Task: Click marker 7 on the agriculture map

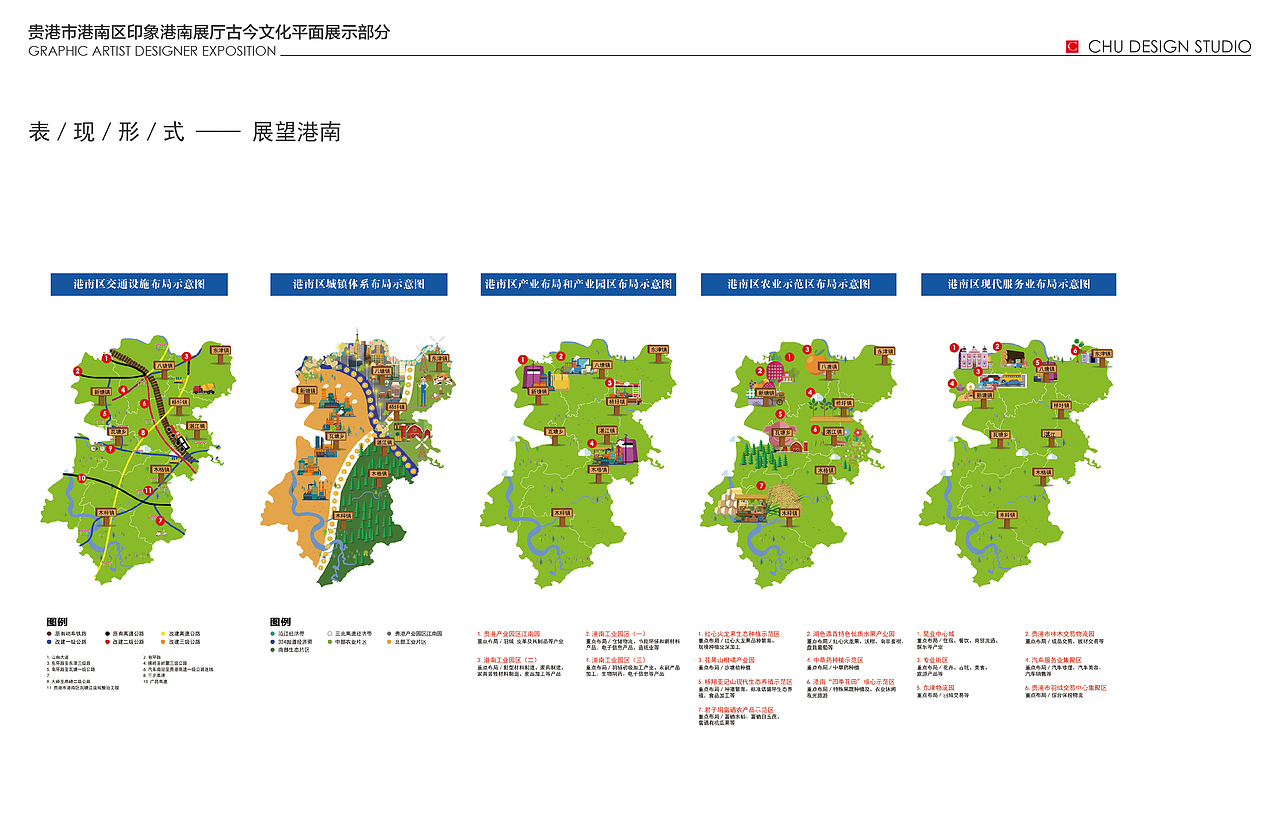Action: click(760, 485)
